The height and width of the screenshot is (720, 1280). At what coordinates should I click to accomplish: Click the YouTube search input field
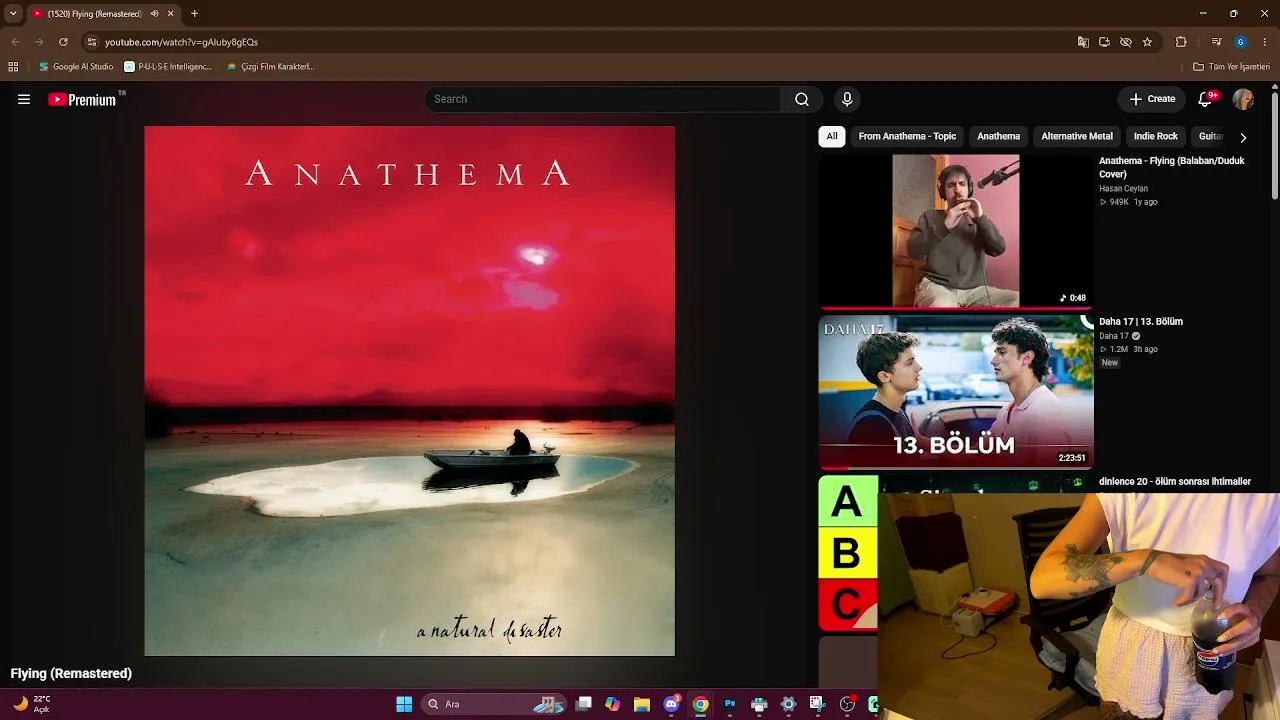click(603, 99)
